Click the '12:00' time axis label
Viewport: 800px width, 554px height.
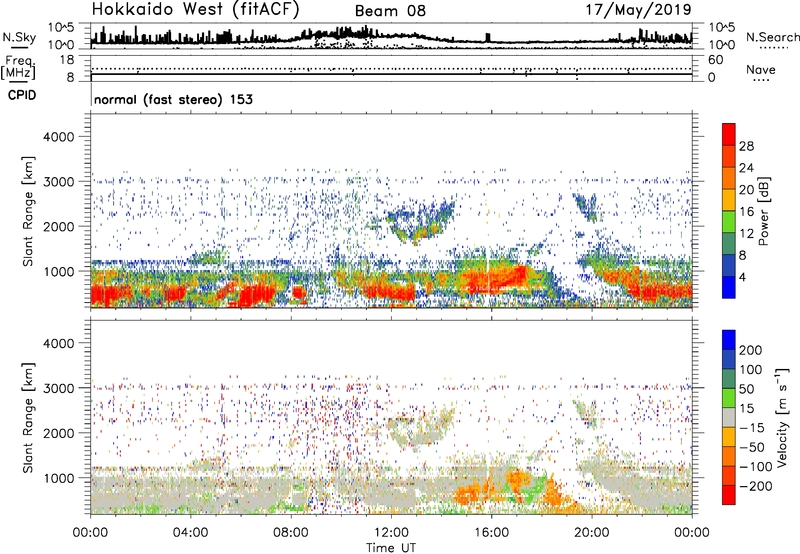pyautogui.click(x=391, y=533)
